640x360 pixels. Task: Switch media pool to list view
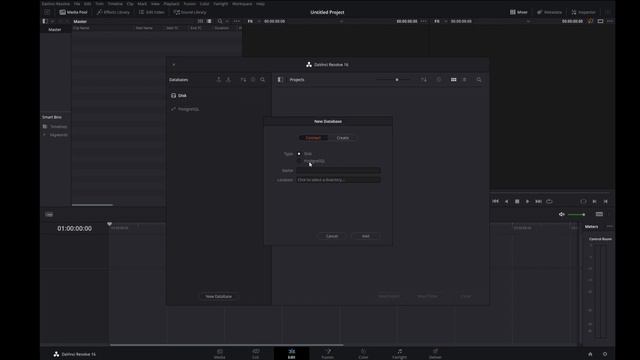[x=209, y=21]
